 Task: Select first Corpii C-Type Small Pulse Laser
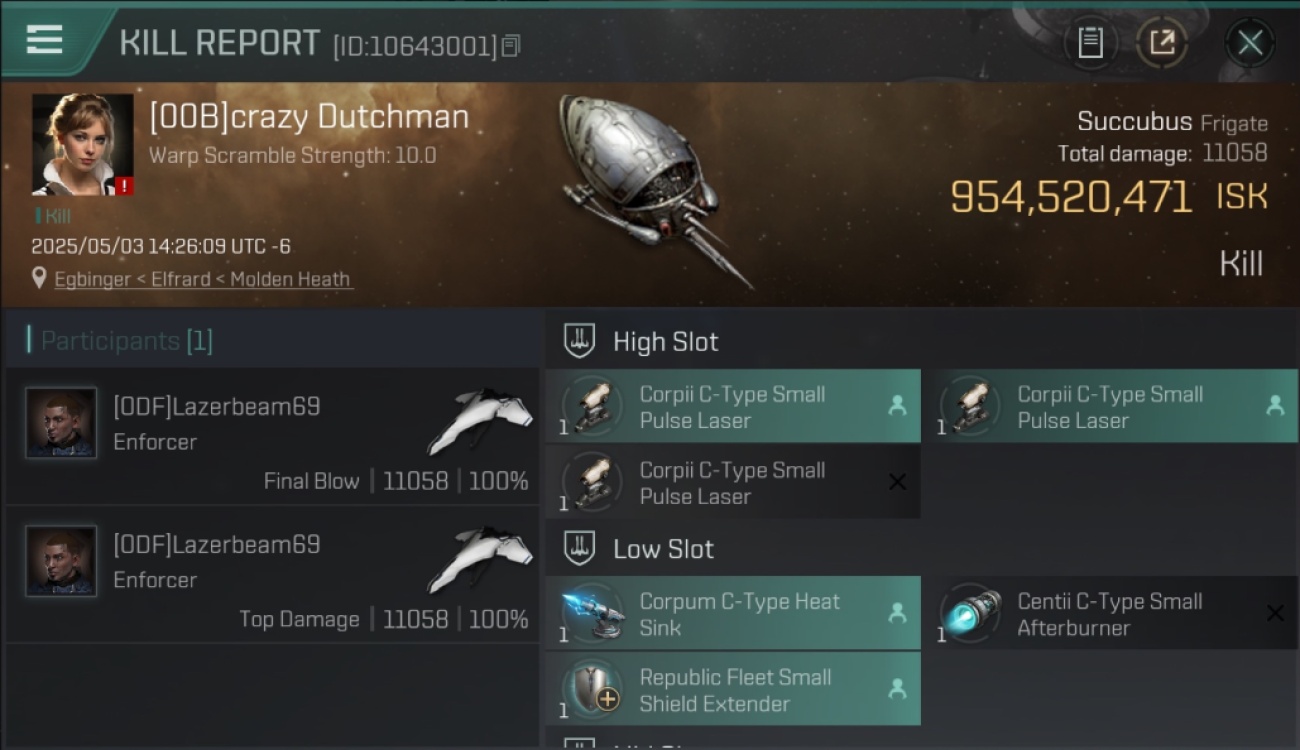(x=733, y=406)
